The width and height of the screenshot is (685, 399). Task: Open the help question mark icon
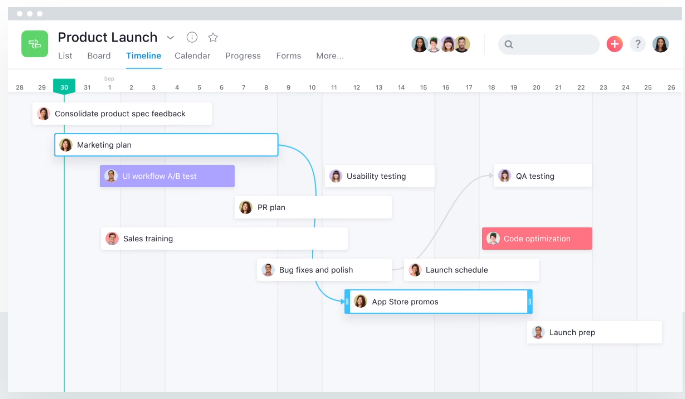638,44
